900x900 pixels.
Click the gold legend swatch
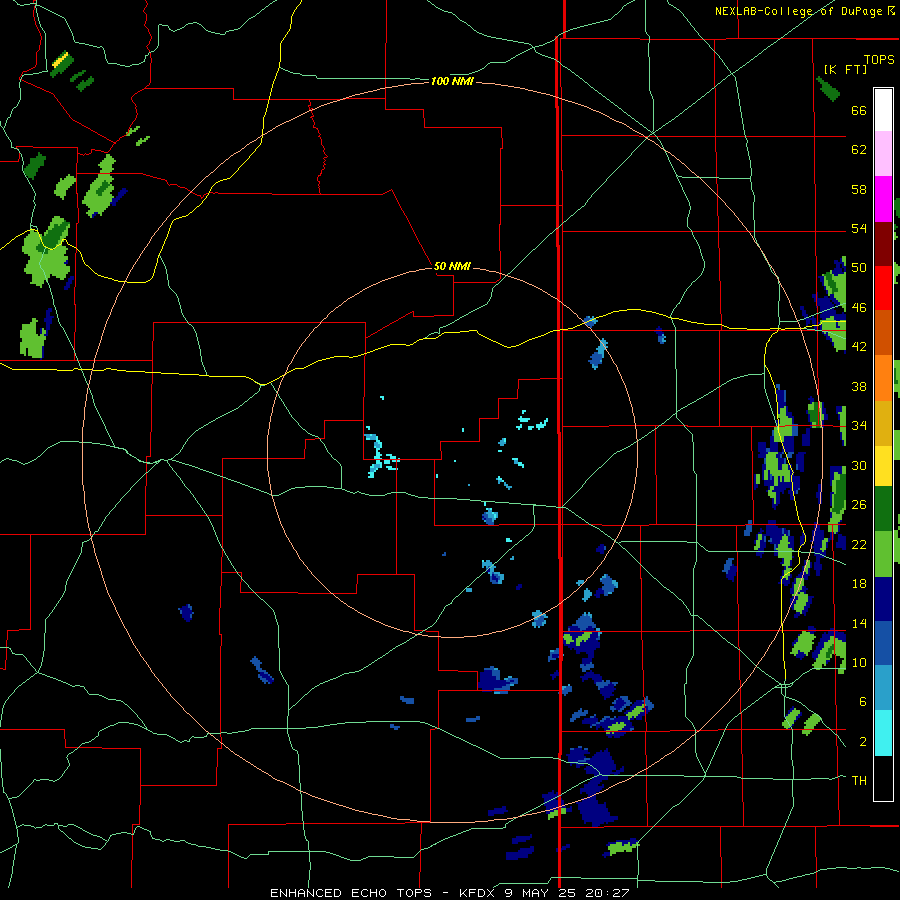tap(883, 424)
